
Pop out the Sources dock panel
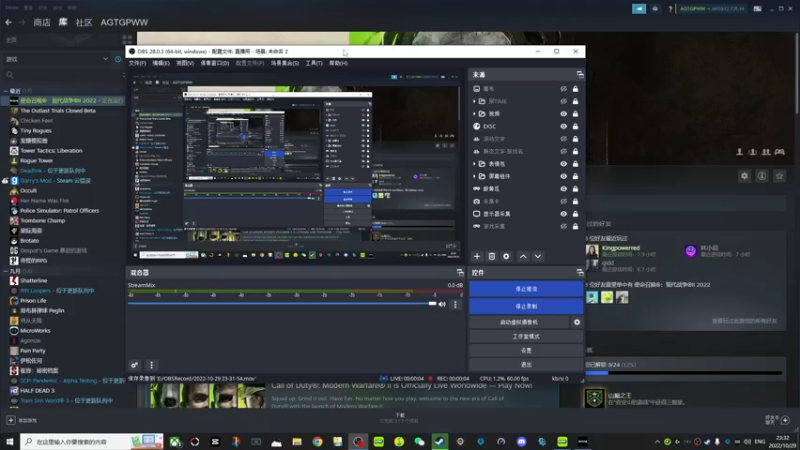(x=580, y=74)
